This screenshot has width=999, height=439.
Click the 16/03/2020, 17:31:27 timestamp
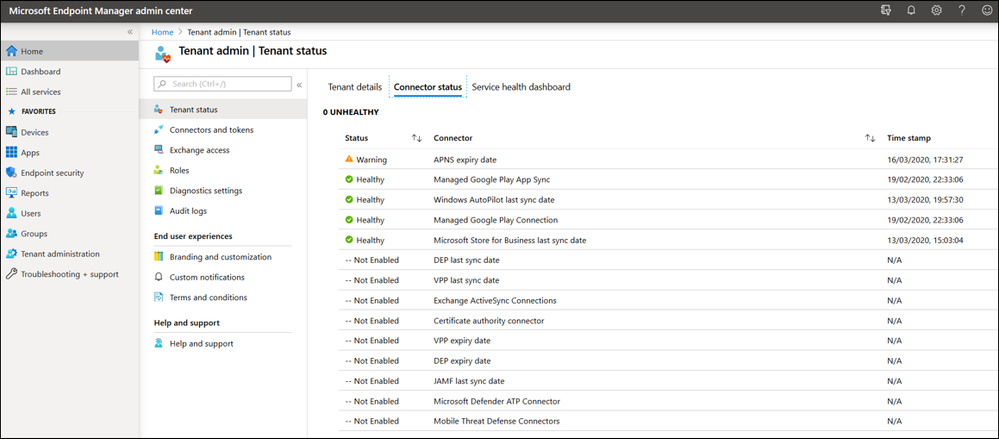tap(925, 159)
